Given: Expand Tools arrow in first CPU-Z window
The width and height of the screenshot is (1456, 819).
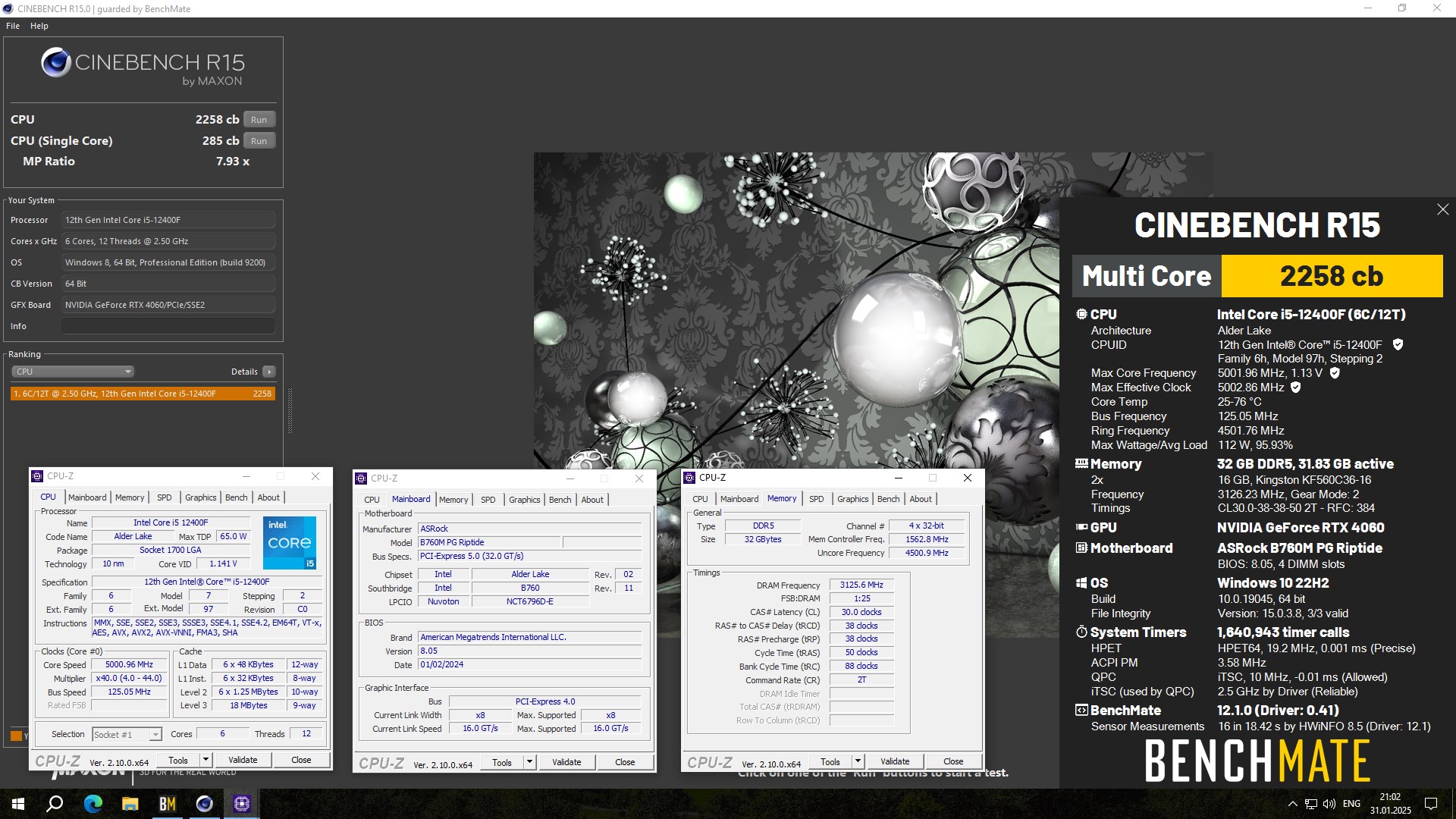Looking at the screenshot, I should [205, 760].
